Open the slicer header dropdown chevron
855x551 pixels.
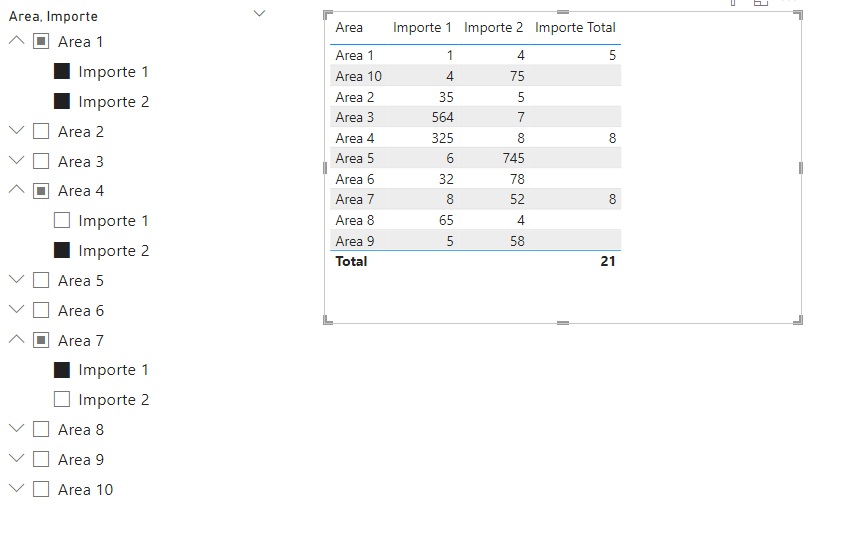click(x=260, y=13)
